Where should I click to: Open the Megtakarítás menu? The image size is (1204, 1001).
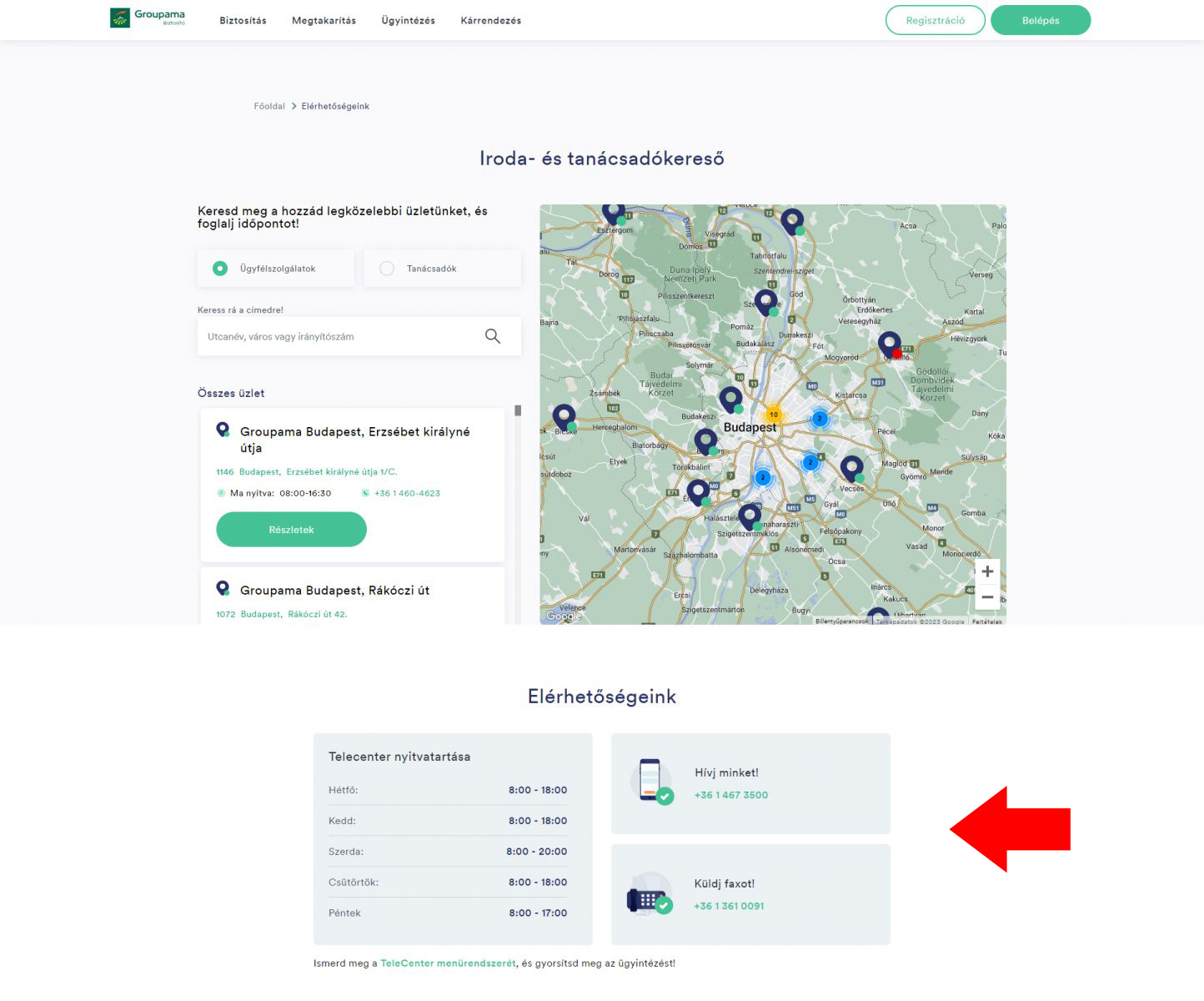pyautogui.click(x=324, y=21)
